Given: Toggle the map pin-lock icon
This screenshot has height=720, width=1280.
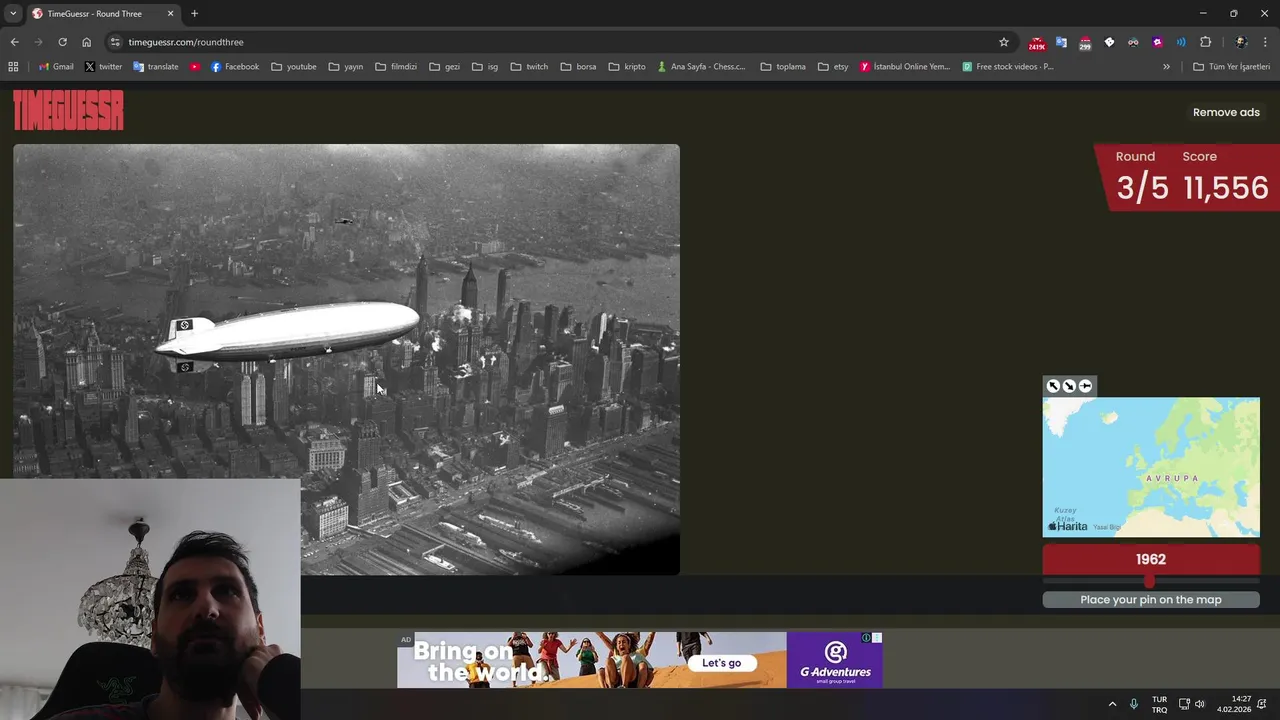Looking at the screenshot, I should tap(1085, 386).
